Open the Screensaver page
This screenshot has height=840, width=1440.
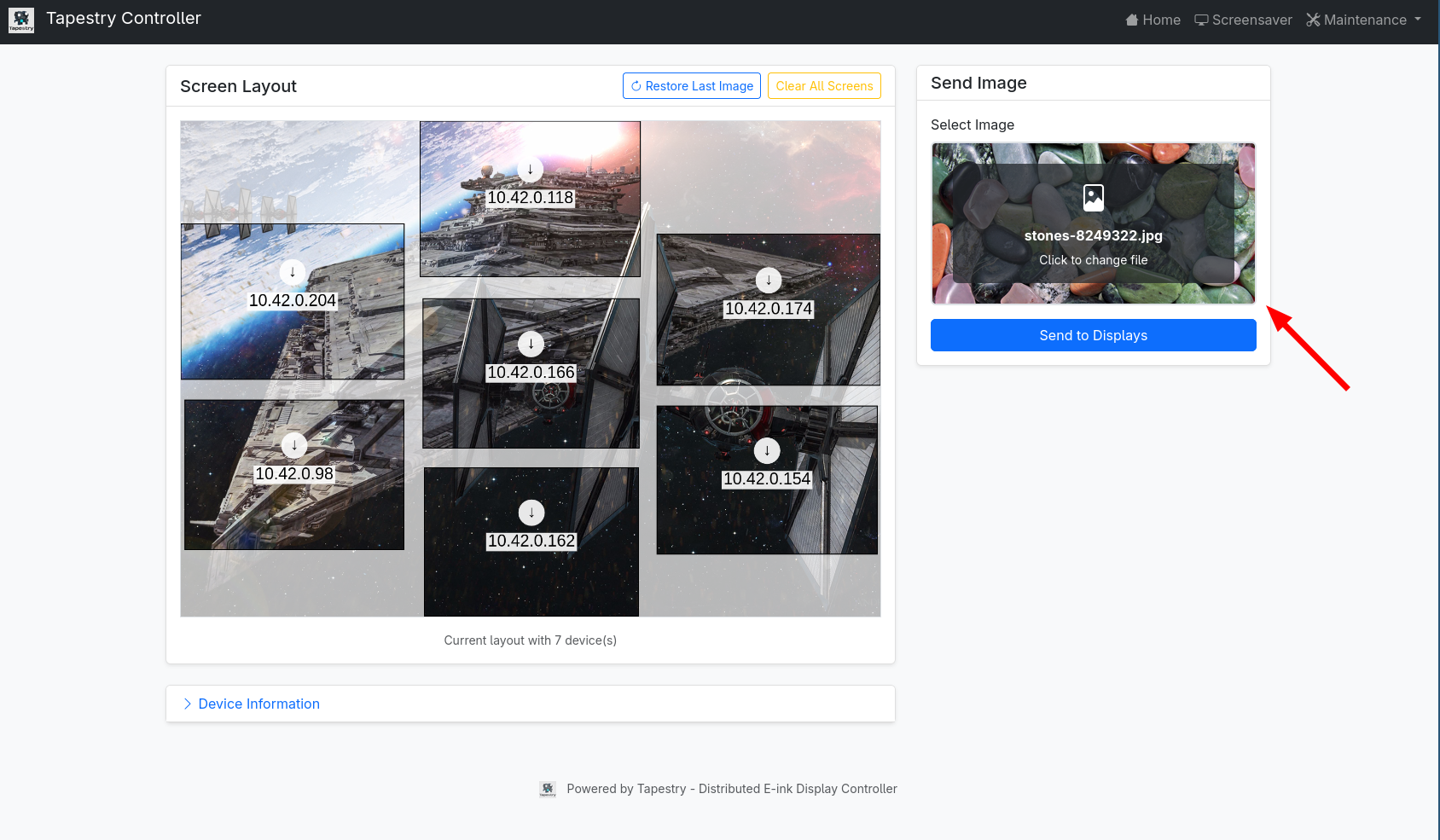pos(1243,20)
